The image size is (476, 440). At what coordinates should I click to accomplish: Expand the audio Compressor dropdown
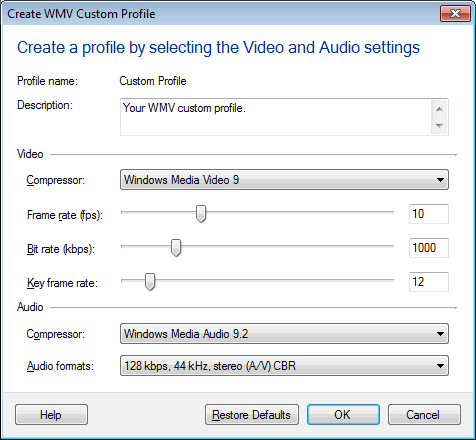coord(284,334)
